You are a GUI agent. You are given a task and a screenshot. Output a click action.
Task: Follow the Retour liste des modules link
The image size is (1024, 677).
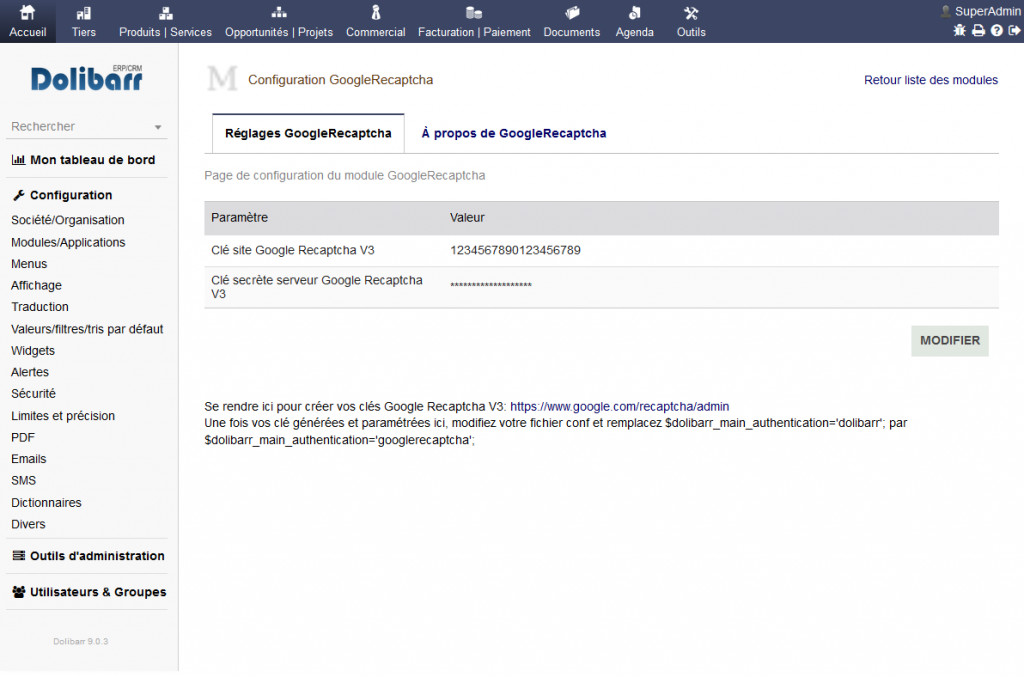click(x=930, y=80)
